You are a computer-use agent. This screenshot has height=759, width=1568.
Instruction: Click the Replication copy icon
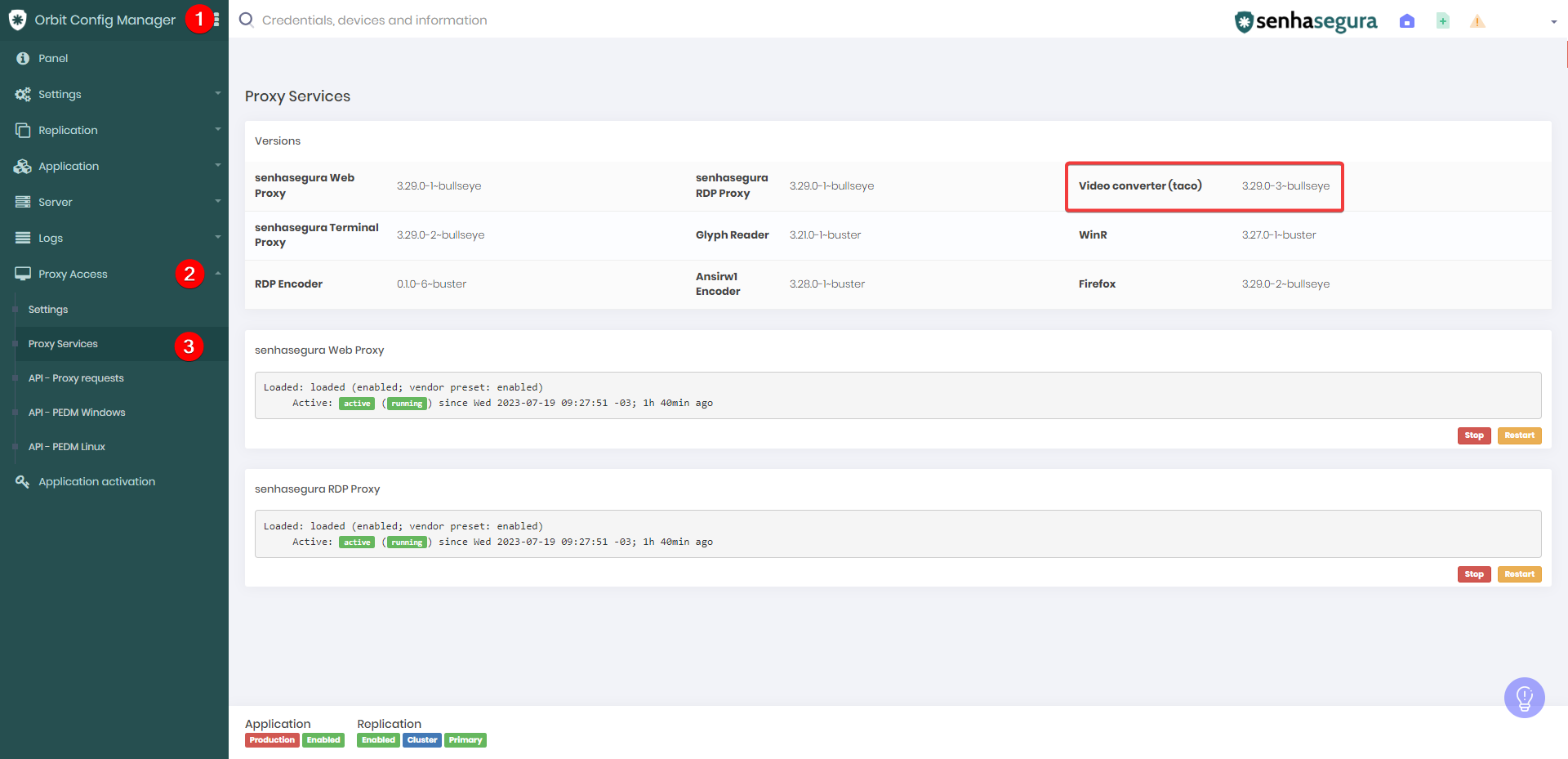[23, 130]
